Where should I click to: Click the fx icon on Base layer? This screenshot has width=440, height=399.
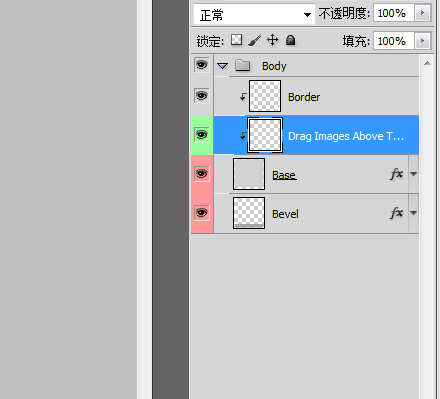pos(397,174)
